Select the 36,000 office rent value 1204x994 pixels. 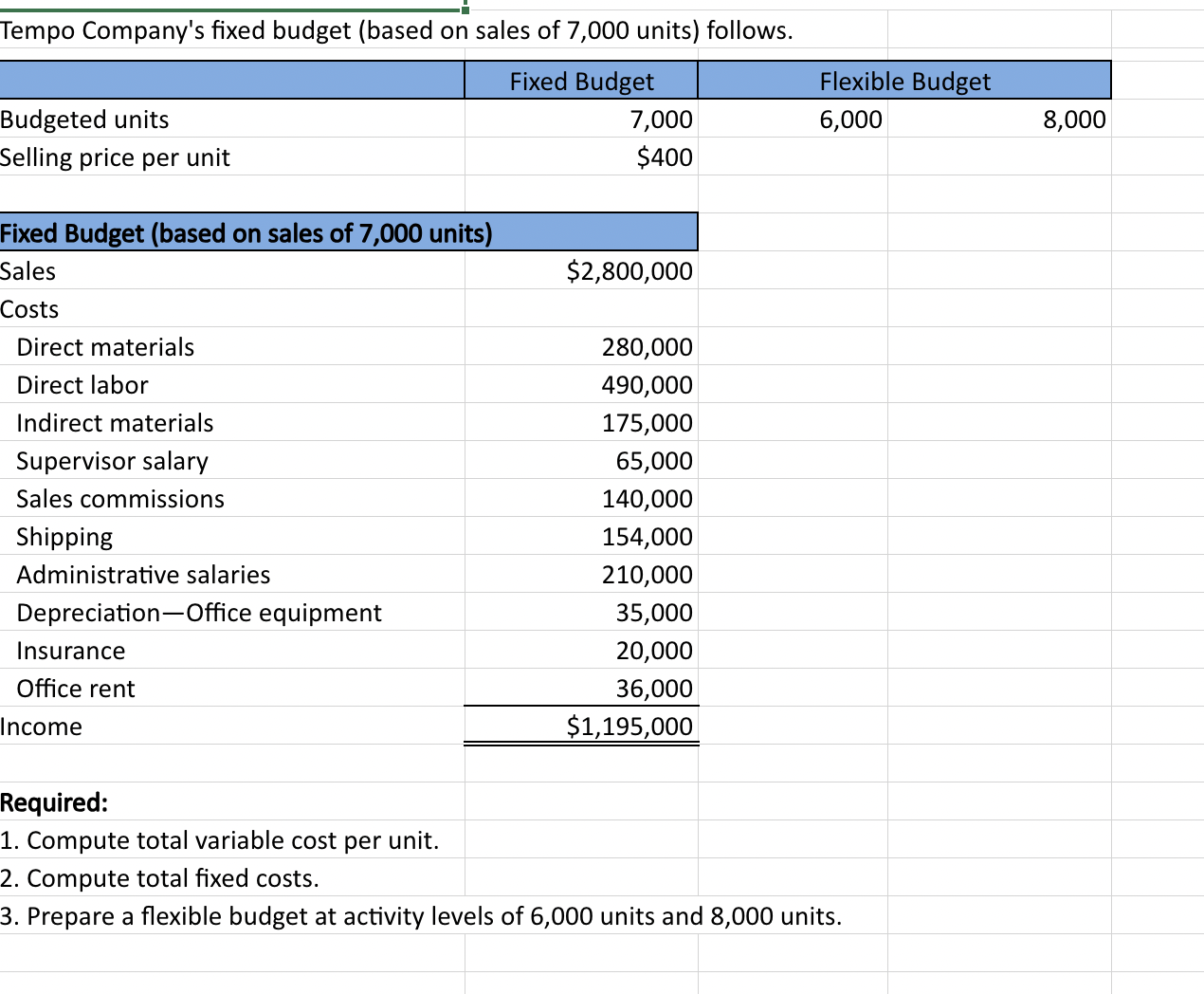coord(581,689)
